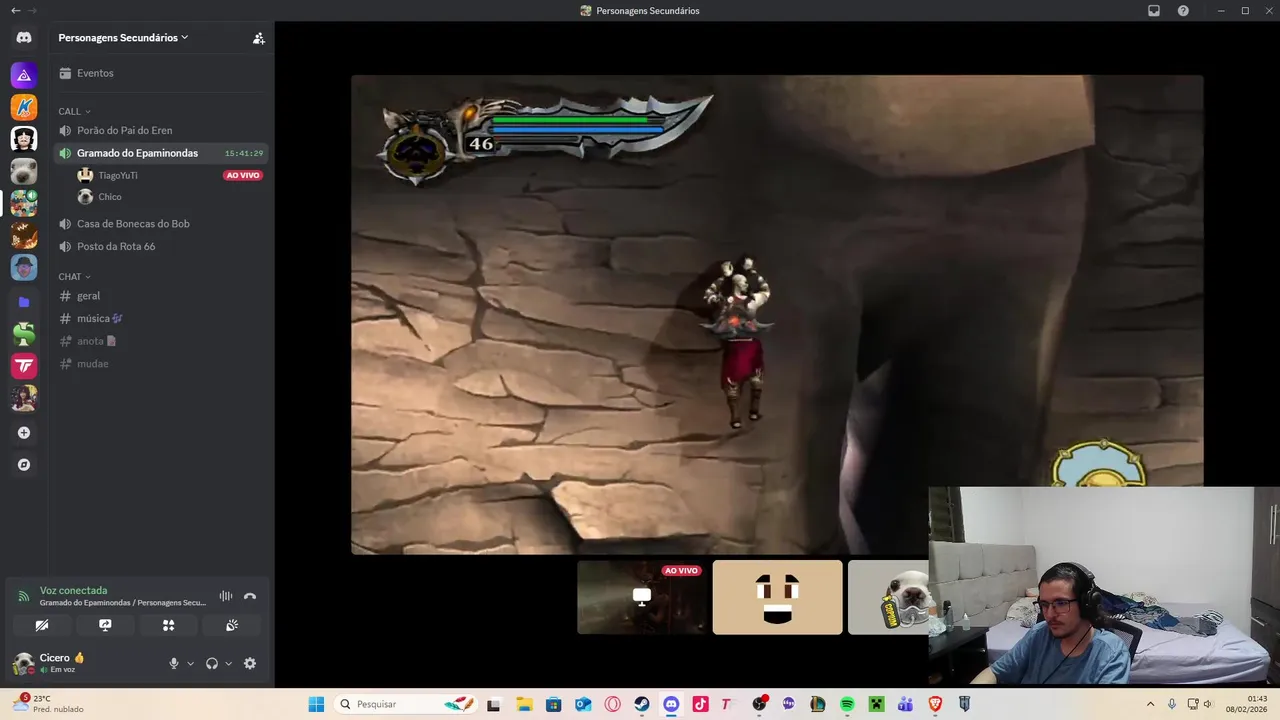
Task: Disconnect from voice call
Action: click(250, 596)
